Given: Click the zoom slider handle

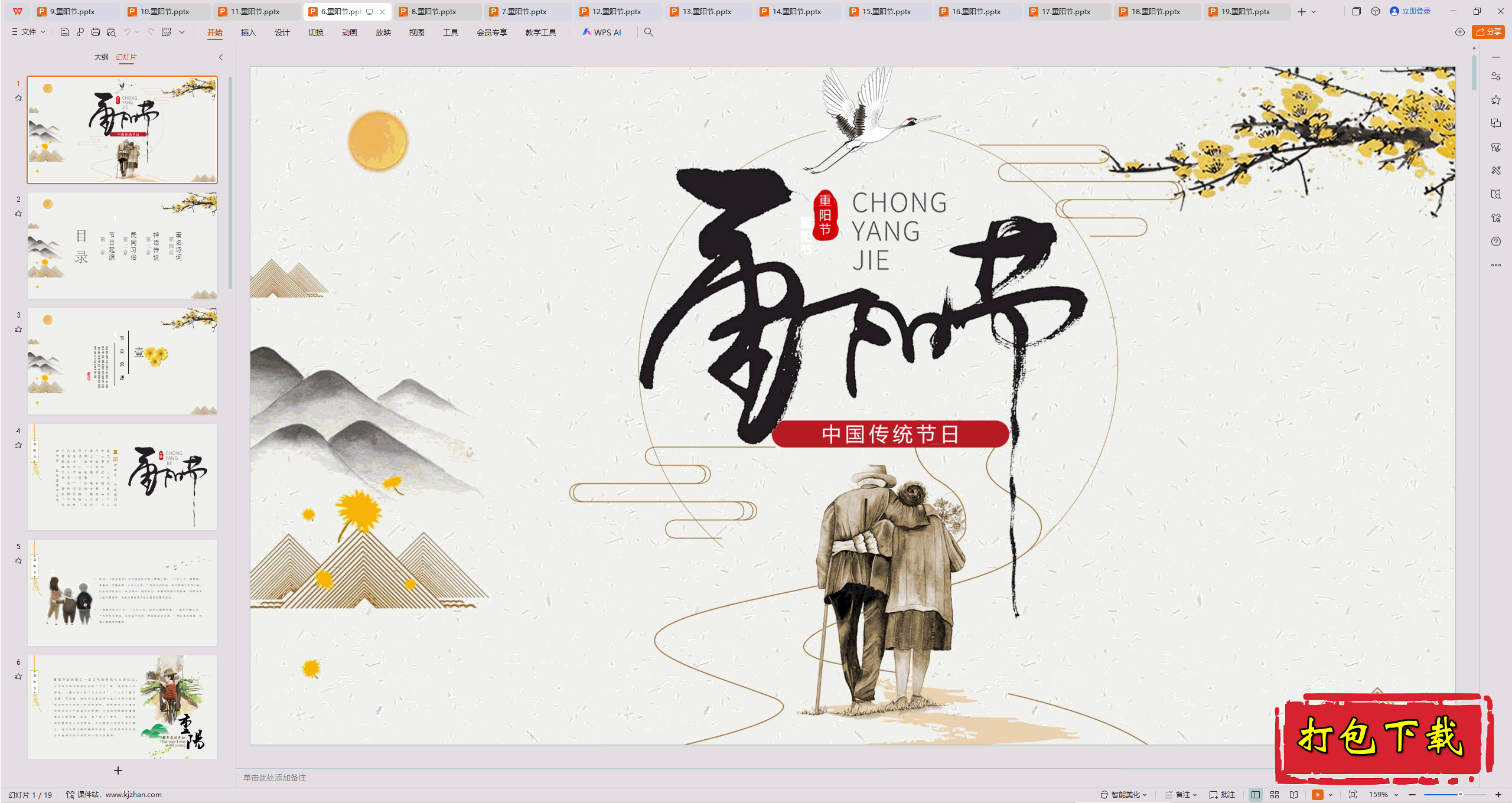Looking at the screenshot, I should tap(1460, 795).
